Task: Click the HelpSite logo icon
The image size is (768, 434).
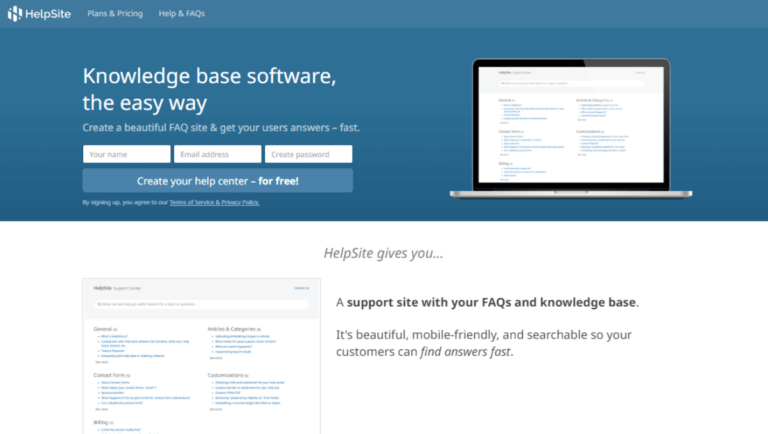Action: 15,13
